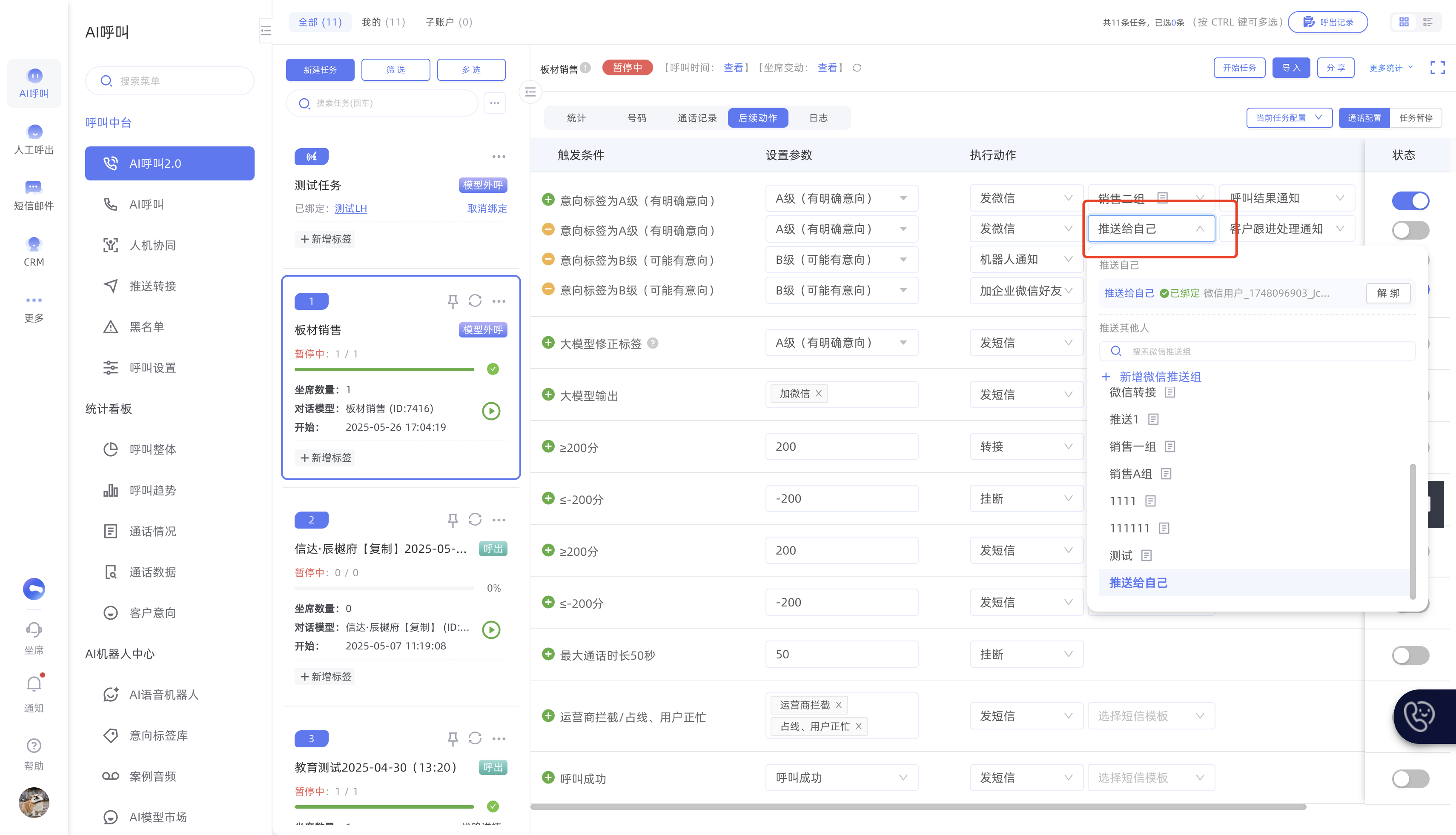
Task: Switch to grid view layout icon
Action: [1404, 22]
